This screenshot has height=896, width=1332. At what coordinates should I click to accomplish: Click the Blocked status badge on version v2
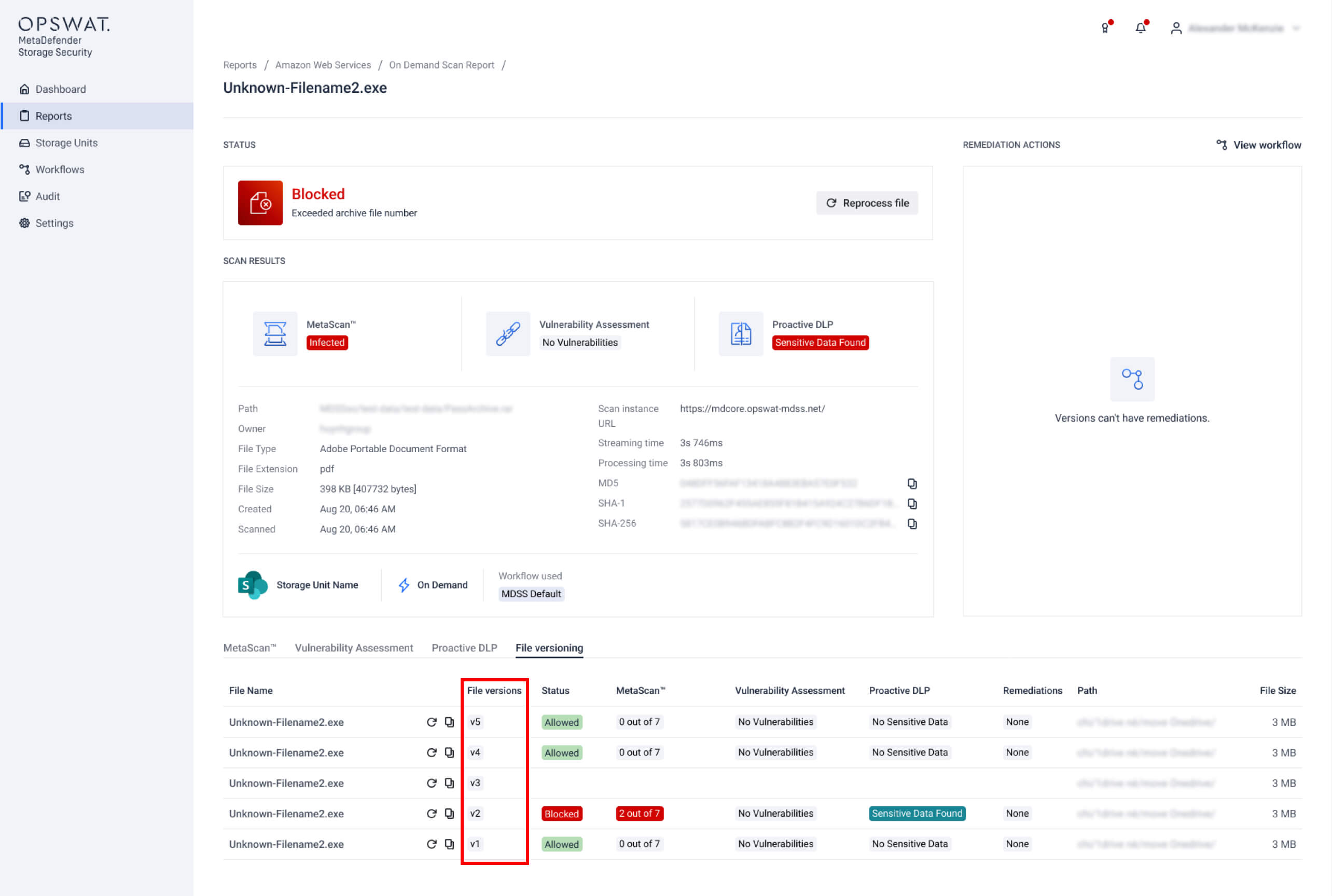[x=561, y=814]
